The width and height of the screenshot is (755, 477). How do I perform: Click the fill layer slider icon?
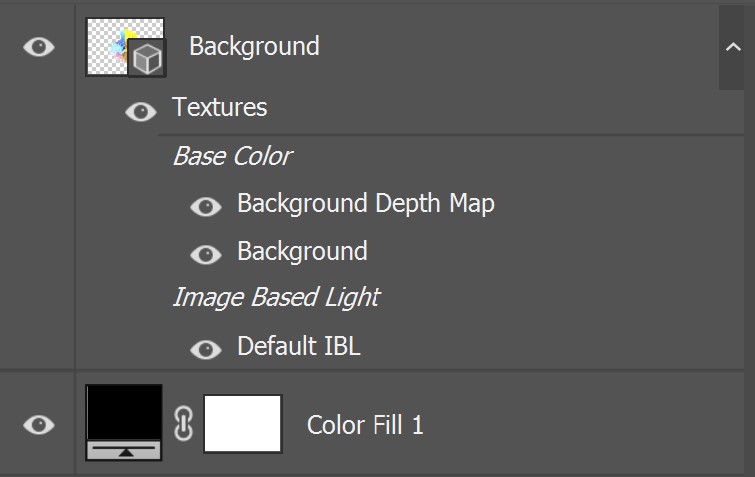[124, 451]
